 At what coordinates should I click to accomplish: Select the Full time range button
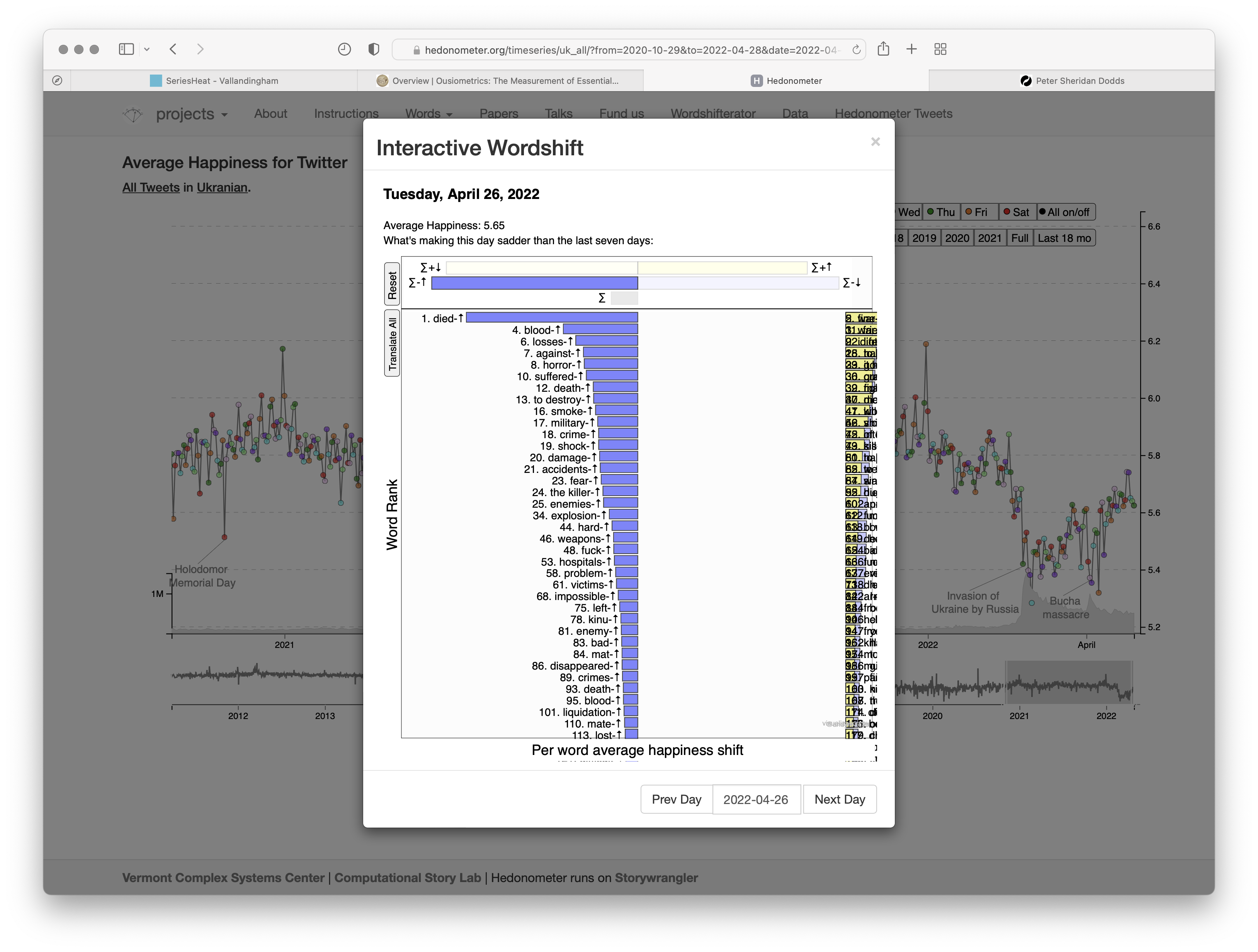[1020, 238]
